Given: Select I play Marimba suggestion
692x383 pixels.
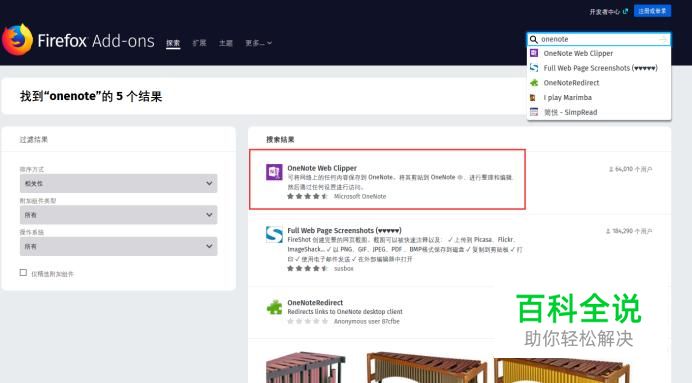Looking at the screenshot, I should [x=599, y=98].
